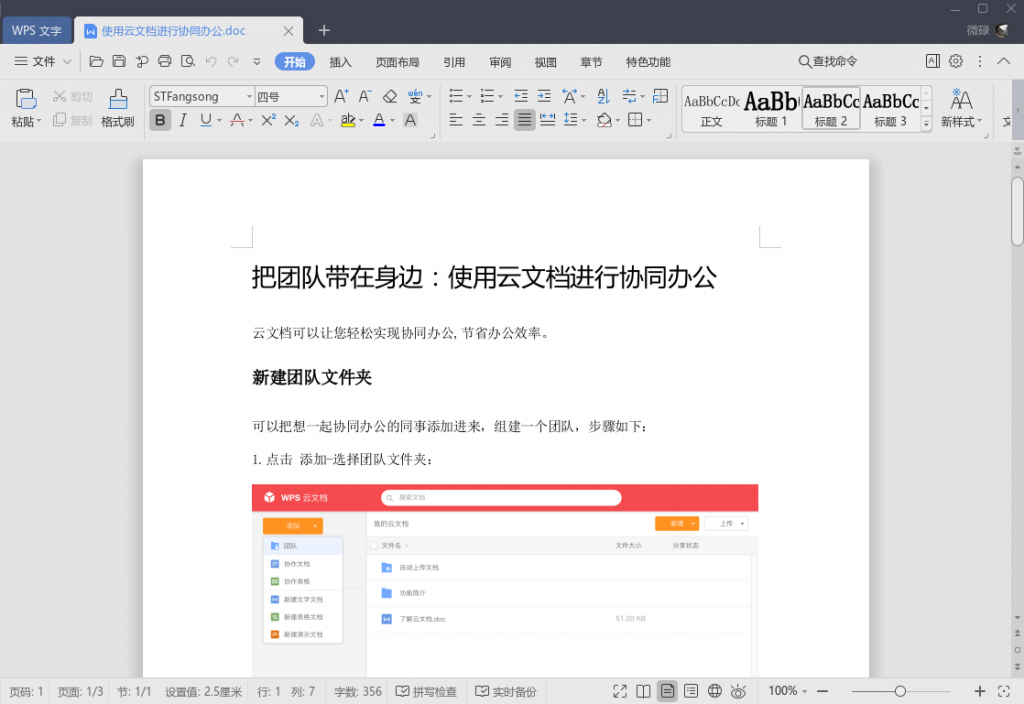1024x704 pixels.
Task: Apply superscript X² formatting
Action: pyautogui.click(x=268, y=120)
